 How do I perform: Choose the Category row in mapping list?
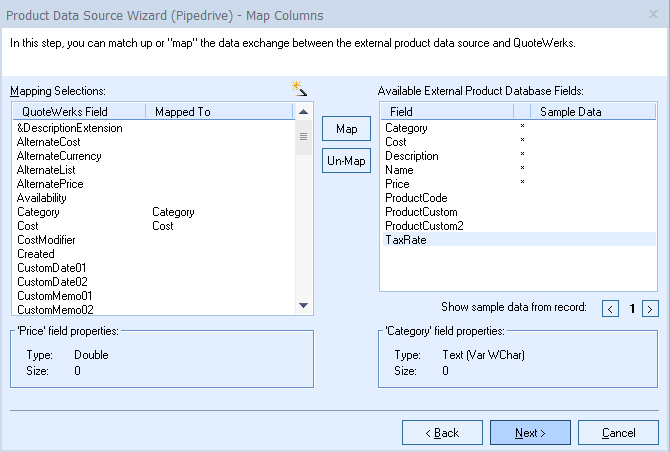[x=39, y=212]
